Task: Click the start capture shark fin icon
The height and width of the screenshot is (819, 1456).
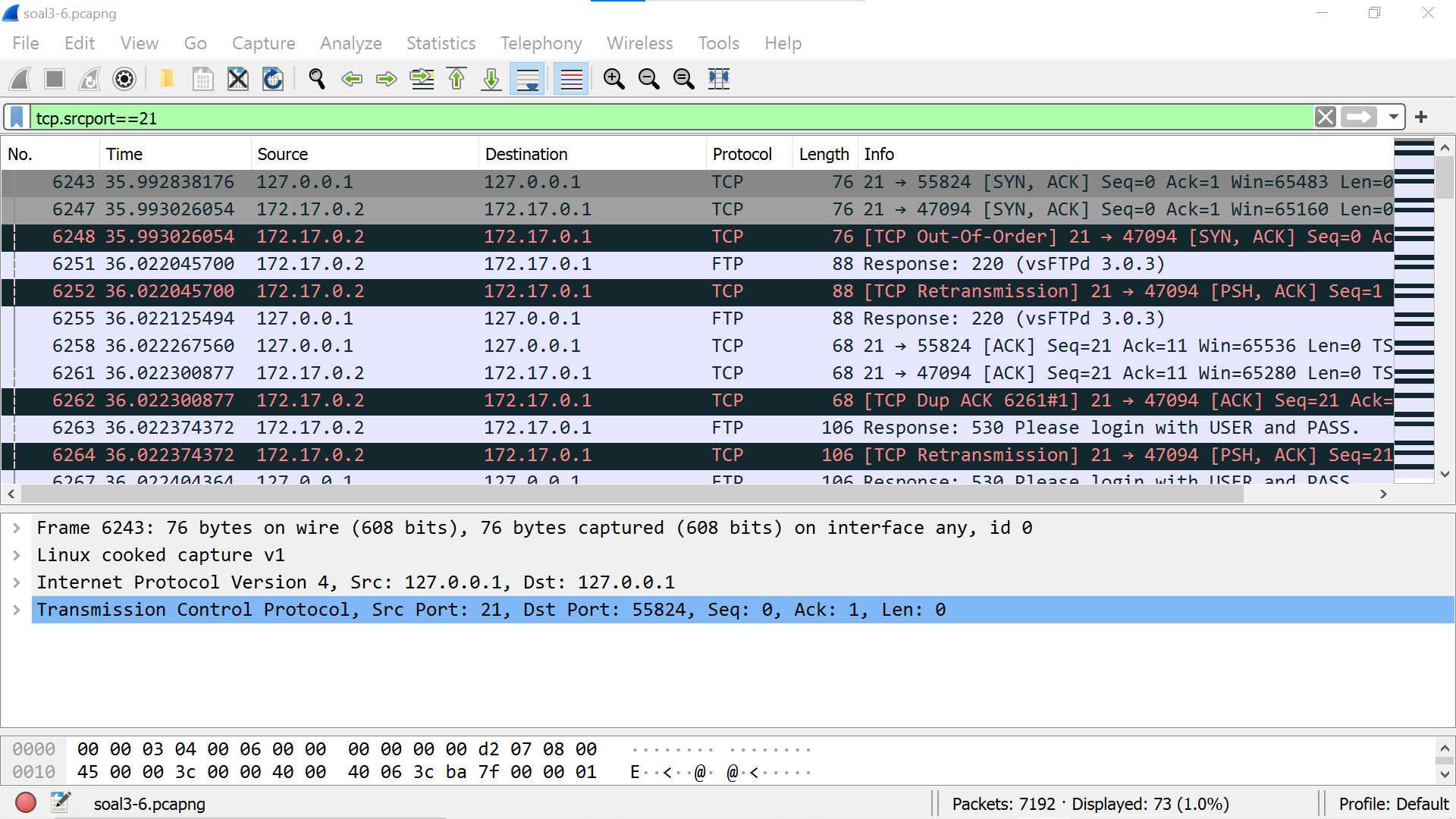Action: [x=20, y=79]
